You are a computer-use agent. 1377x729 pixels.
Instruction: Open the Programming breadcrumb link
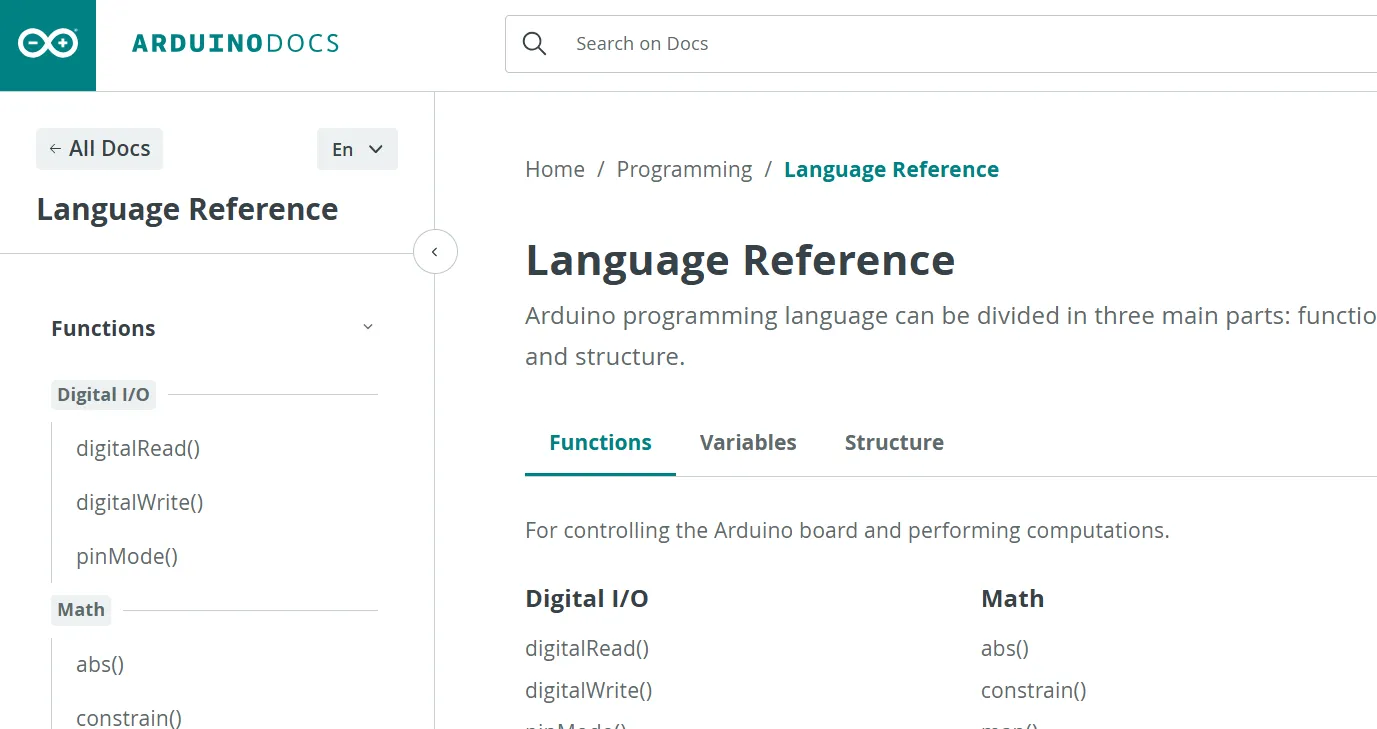pos(684,170)
